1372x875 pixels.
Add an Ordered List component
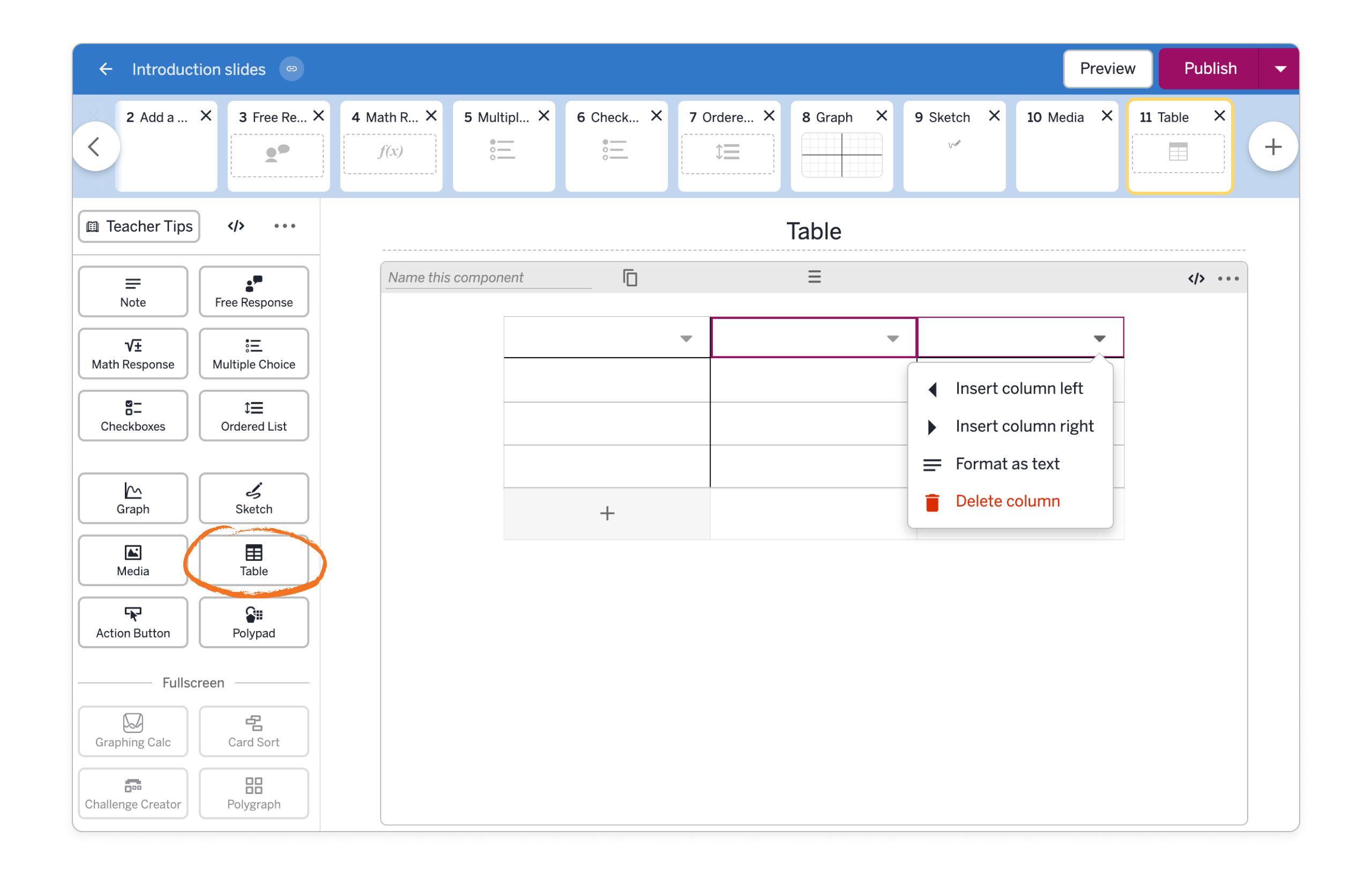coord(253,416)
